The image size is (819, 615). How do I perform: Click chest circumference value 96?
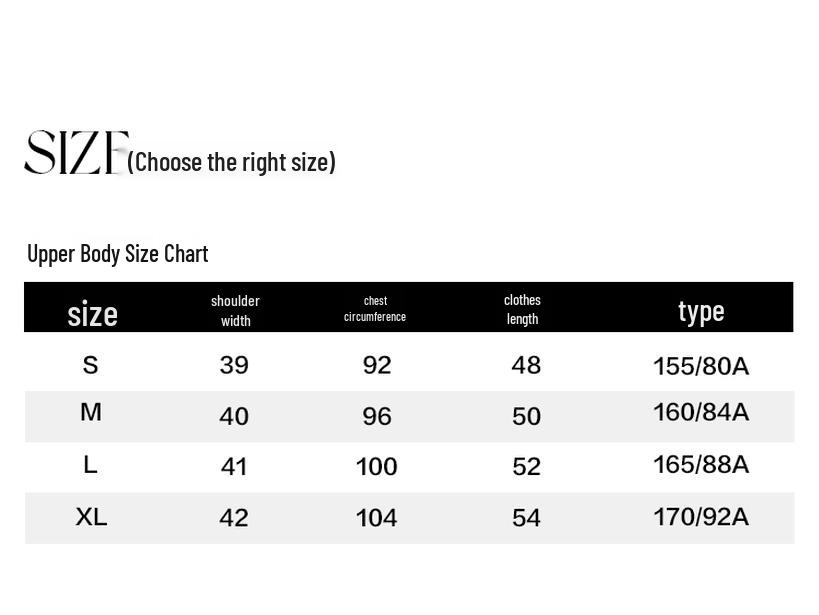click(x=377, y=416)
